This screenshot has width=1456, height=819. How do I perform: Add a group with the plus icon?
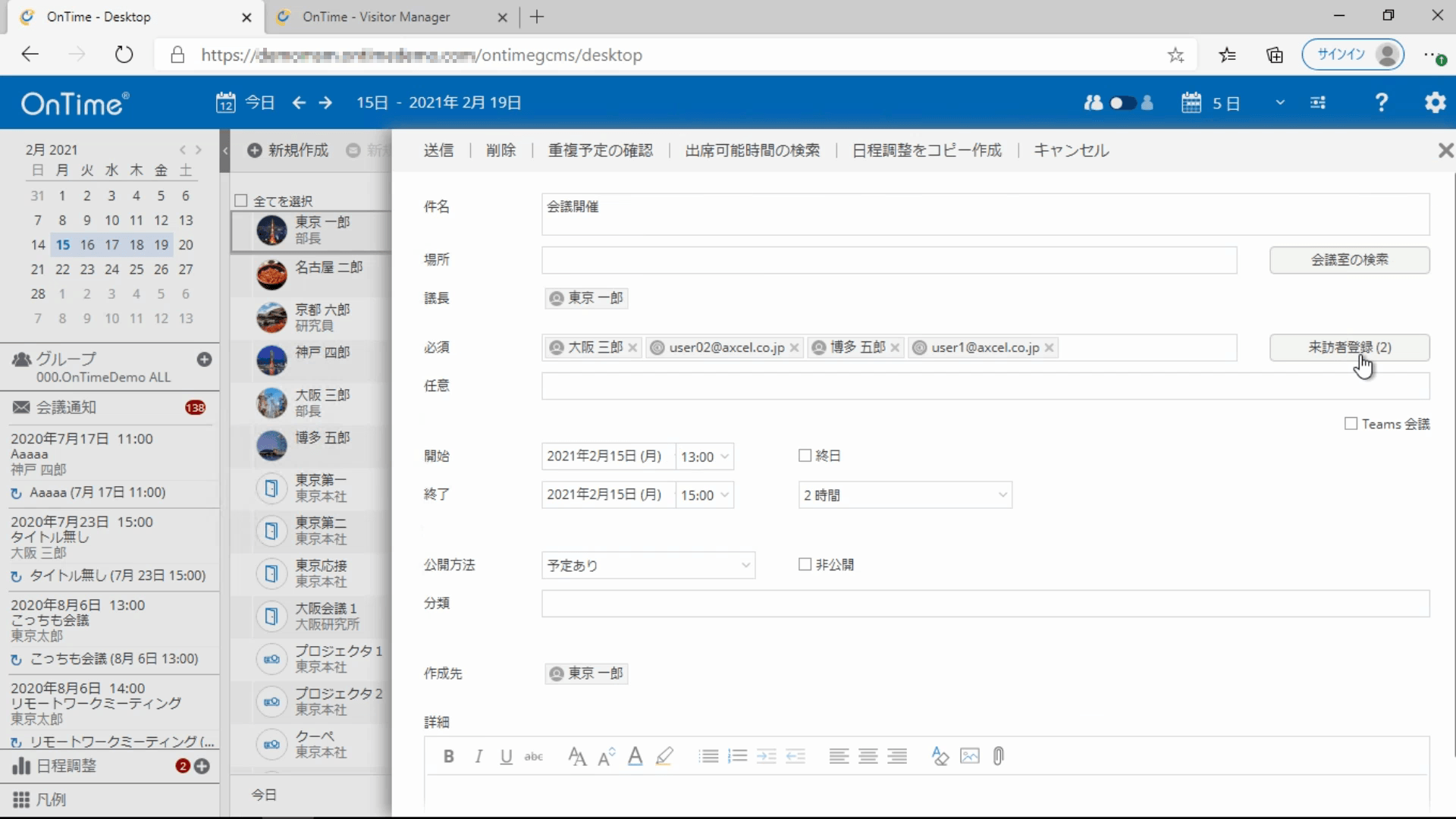click(x=204, y=359)
